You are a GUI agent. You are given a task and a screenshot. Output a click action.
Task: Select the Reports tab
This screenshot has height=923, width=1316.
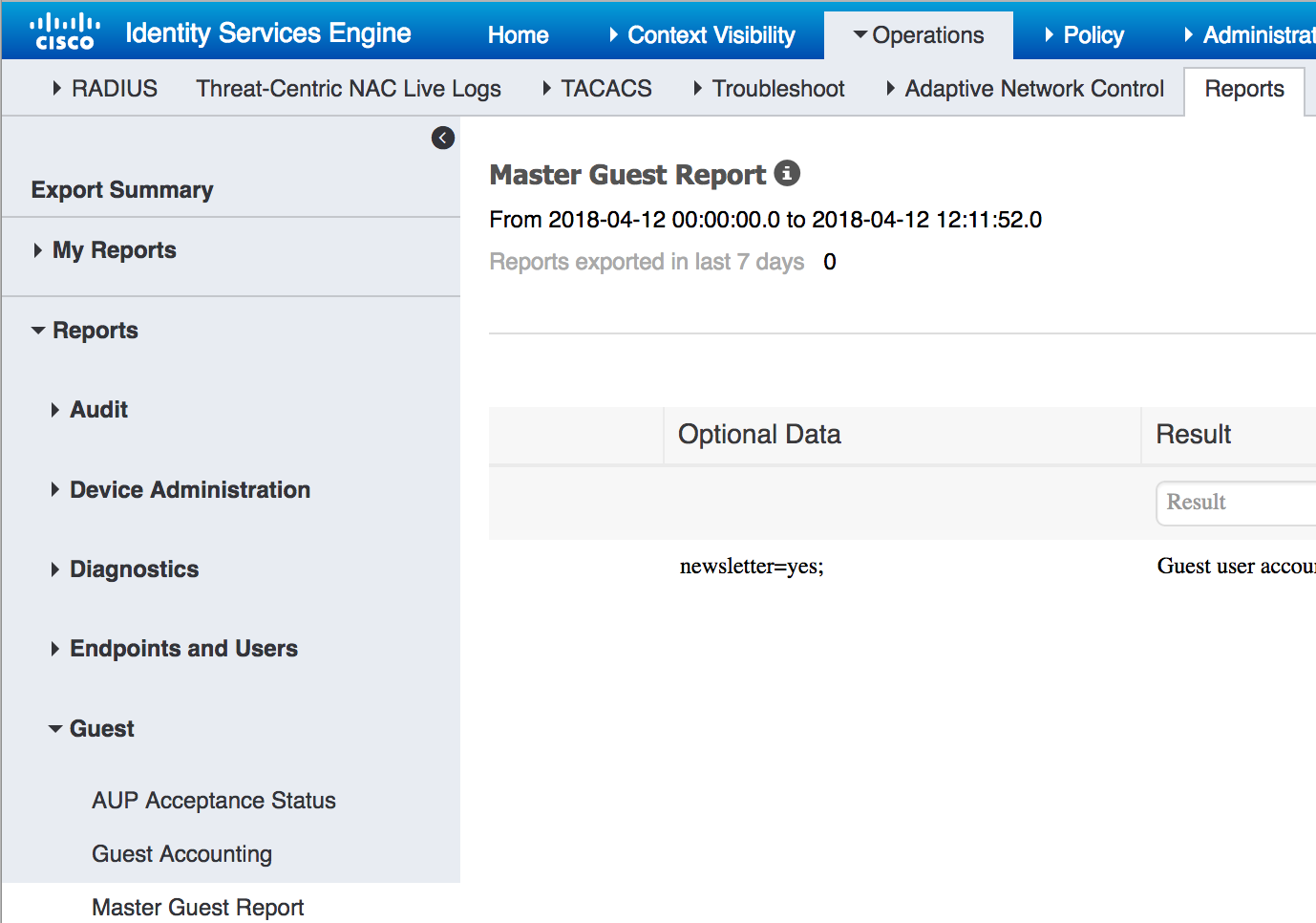1244,89
